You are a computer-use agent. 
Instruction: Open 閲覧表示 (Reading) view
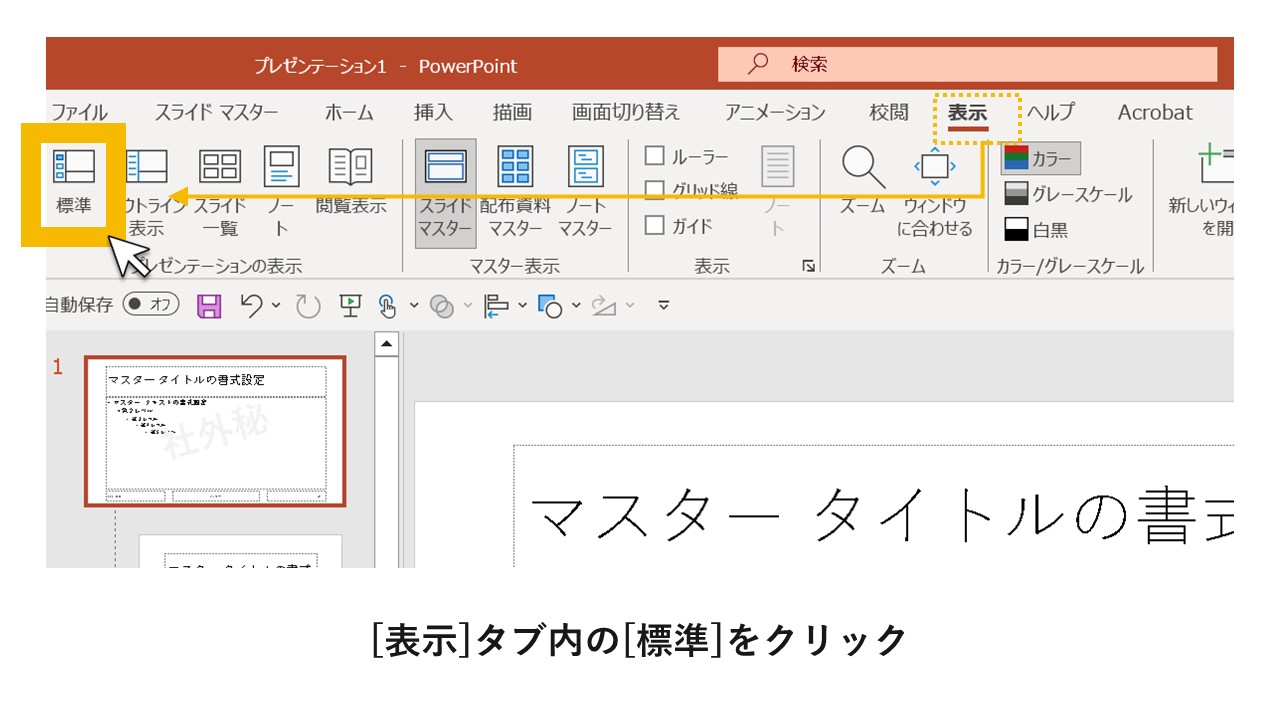tap(352, 185)
